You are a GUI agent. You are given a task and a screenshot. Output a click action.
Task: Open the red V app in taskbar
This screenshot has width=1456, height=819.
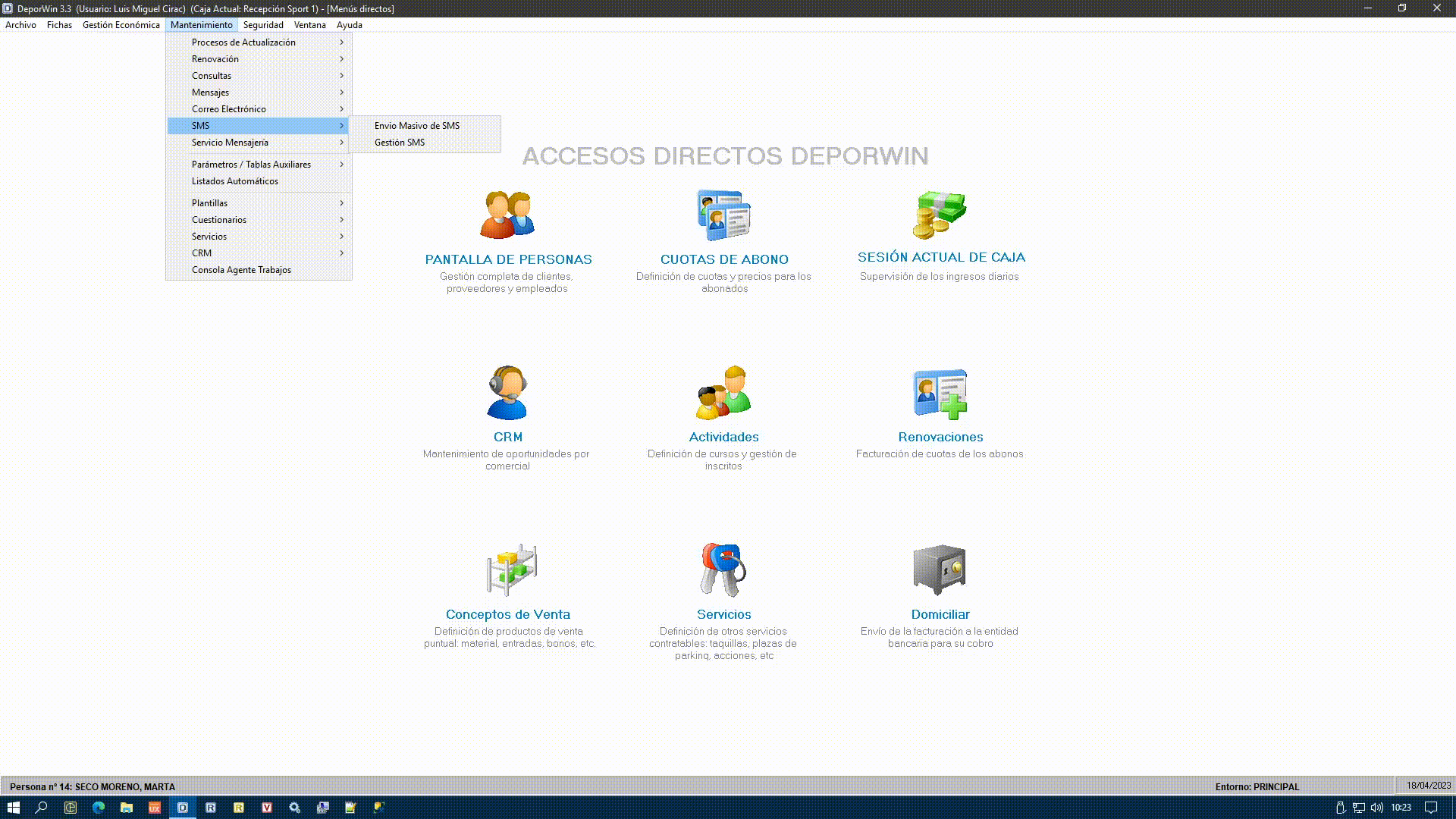click(267, 808)
